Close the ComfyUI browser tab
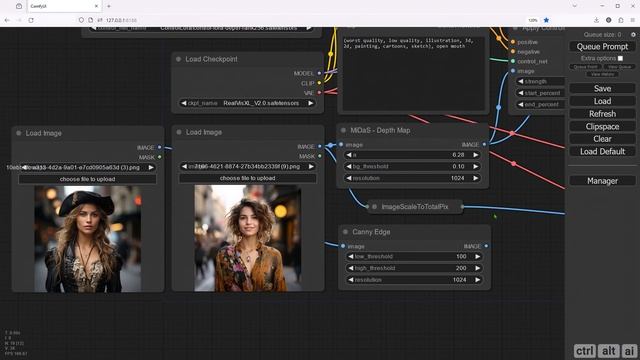 [x=96, y=6]
